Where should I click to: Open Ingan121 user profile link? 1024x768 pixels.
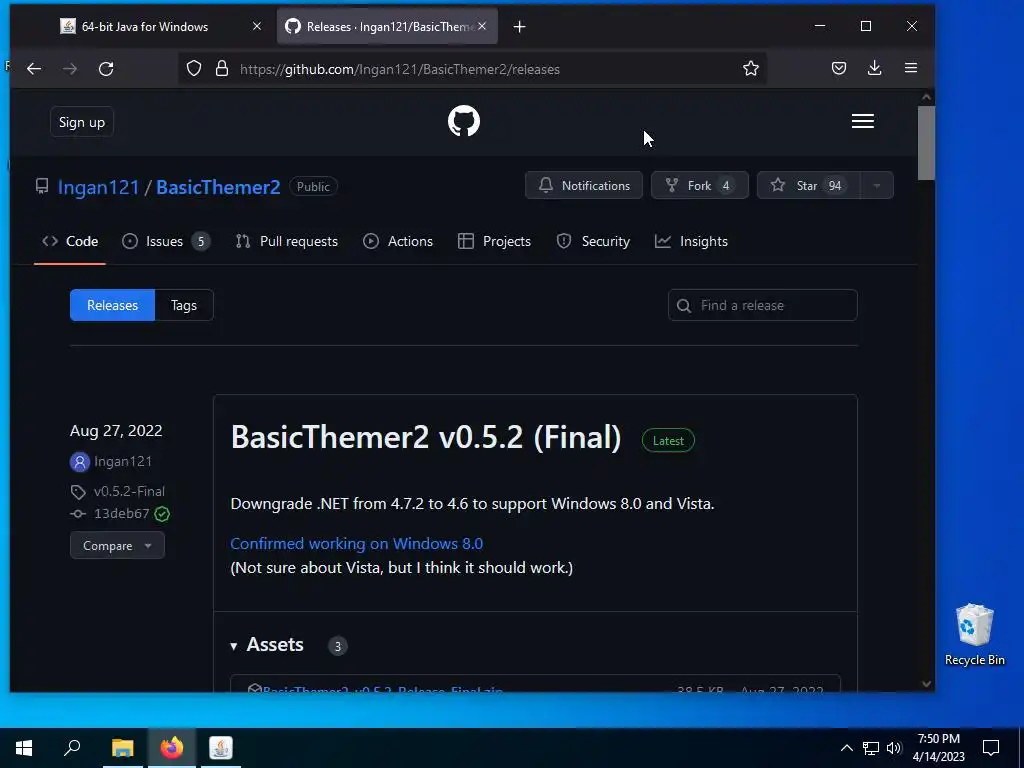99,187
